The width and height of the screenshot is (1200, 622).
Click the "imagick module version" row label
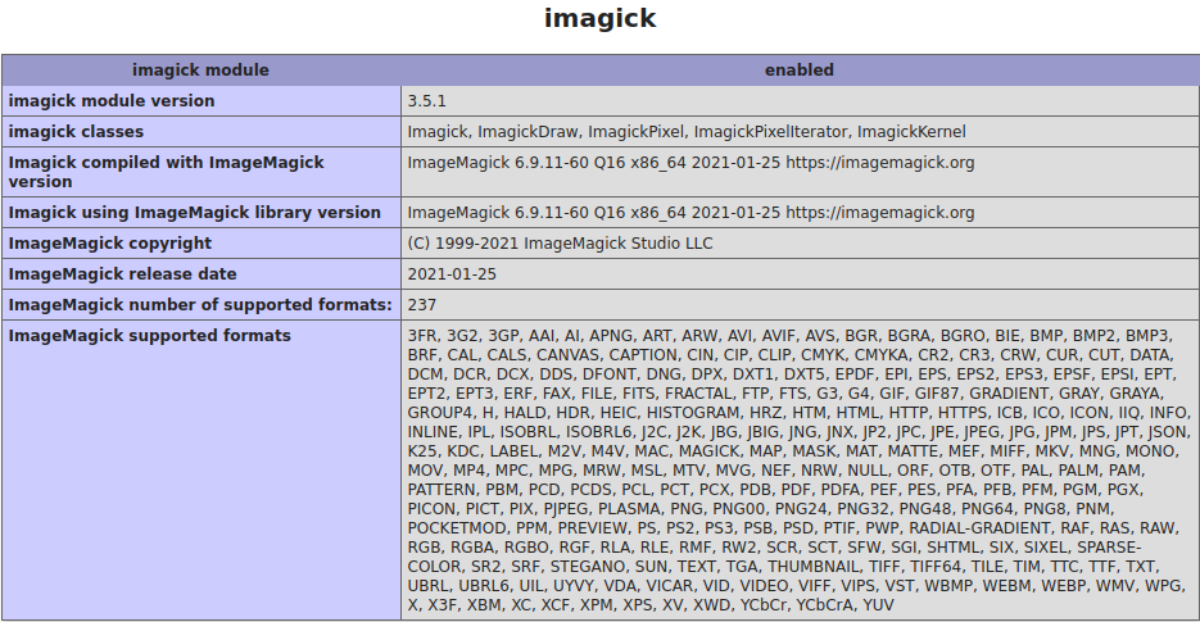(x=111, y=101)
